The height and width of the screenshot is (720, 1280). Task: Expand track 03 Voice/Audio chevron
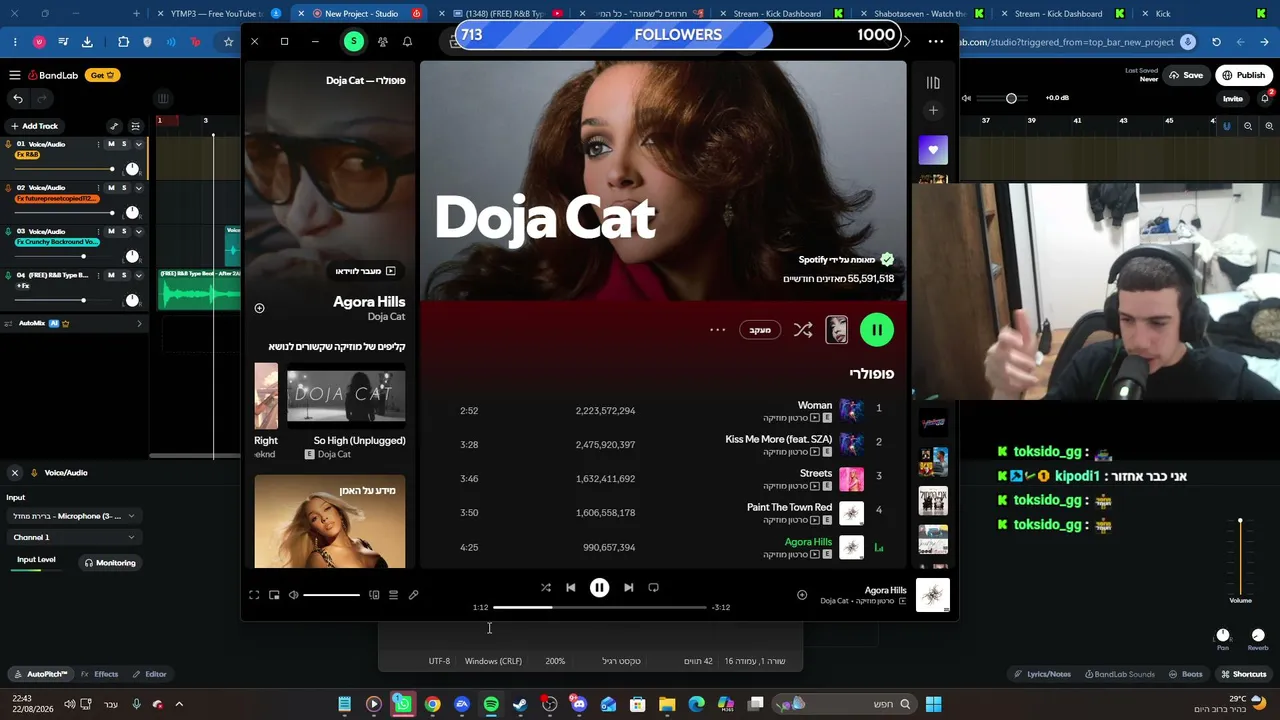click(x=138, y=231)
